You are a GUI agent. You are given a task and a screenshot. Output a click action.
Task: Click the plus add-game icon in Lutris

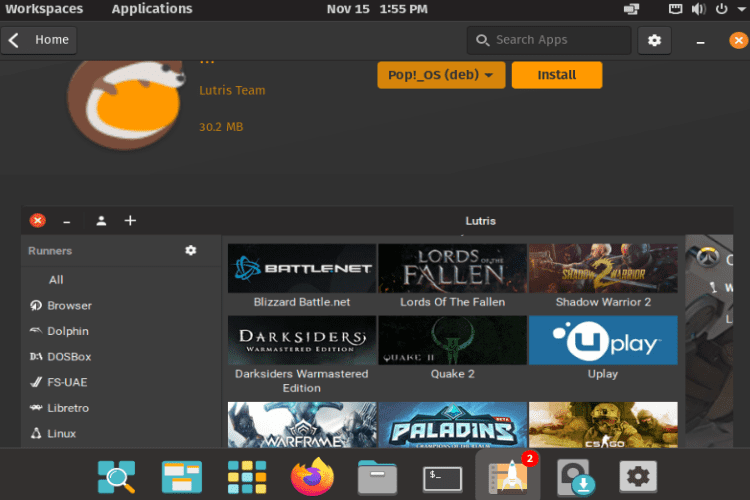(130, 221)
